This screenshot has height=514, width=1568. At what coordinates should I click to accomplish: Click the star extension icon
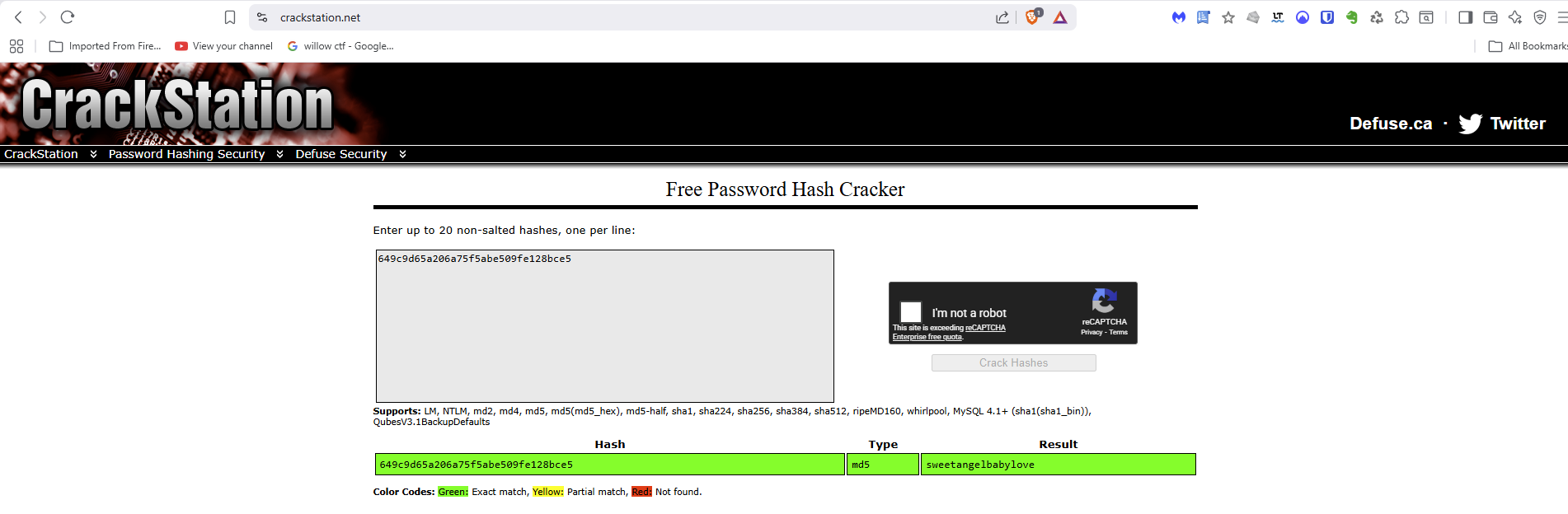coord(1228,17)
